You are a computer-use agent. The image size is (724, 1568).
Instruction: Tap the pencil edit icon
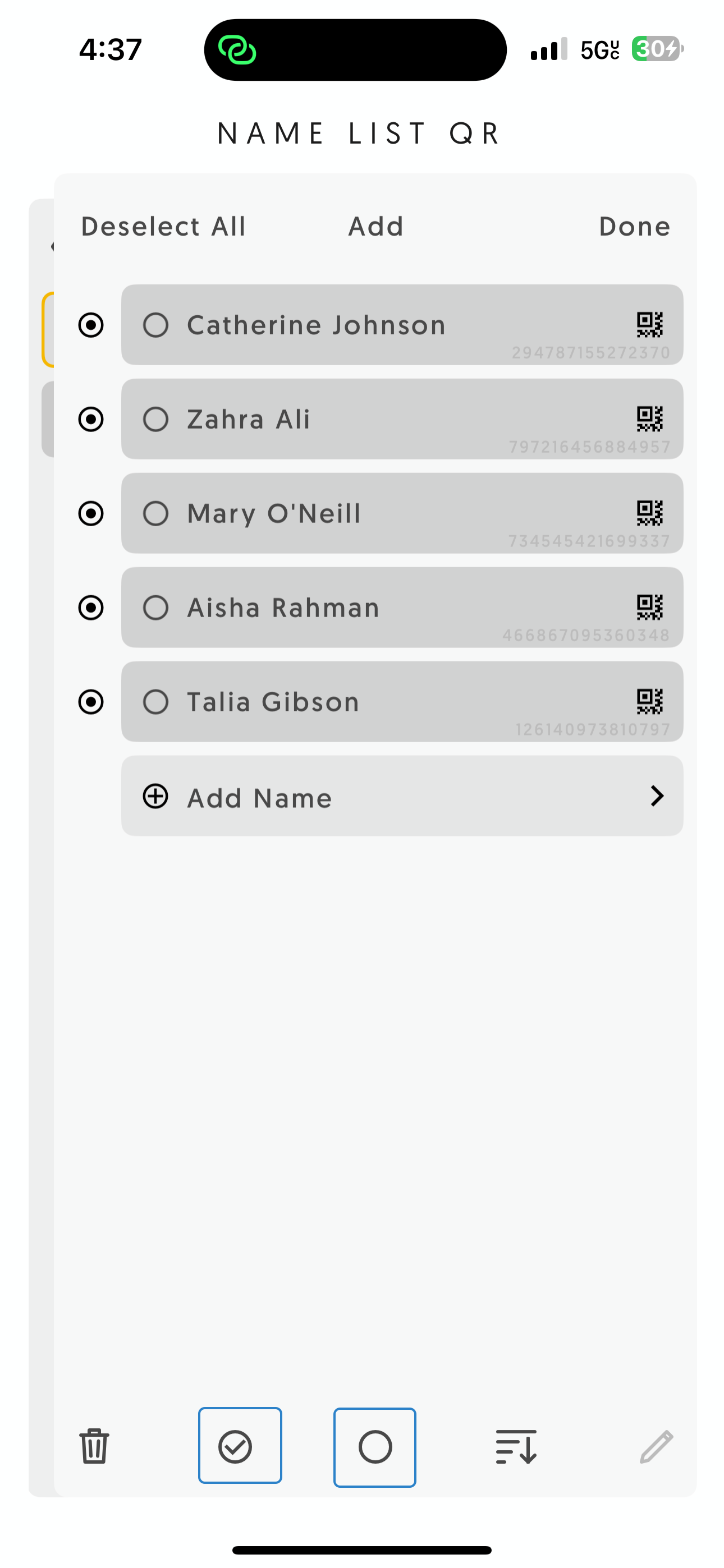point(657,1446)
